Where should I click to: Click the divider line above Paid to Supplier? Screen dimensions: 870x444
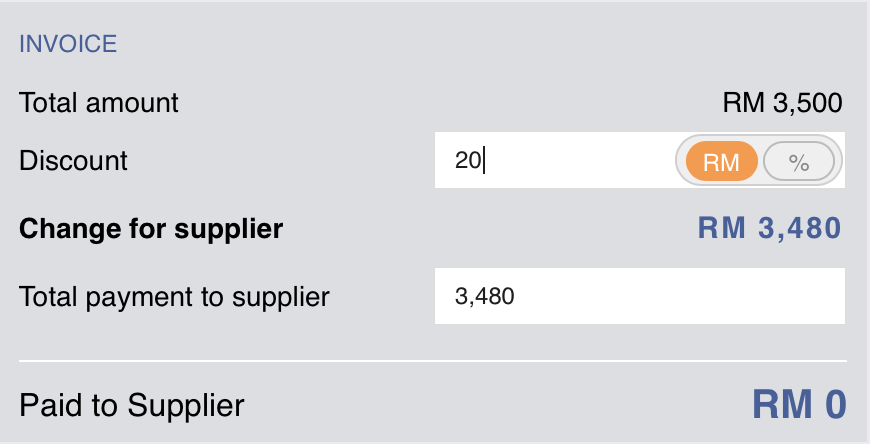click(433, 360)
